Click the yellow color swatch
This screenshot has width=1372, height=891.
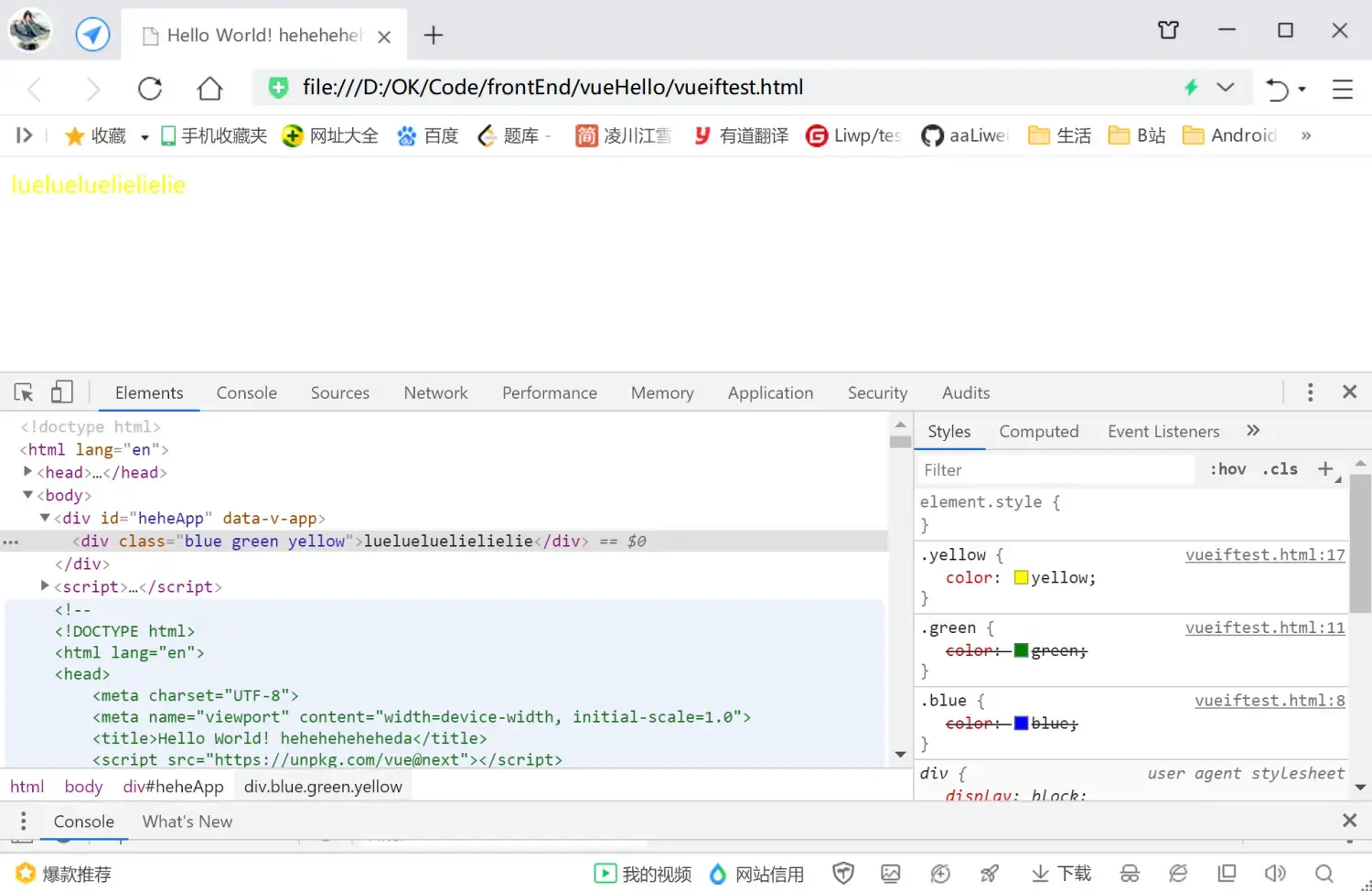(1021, 577)
